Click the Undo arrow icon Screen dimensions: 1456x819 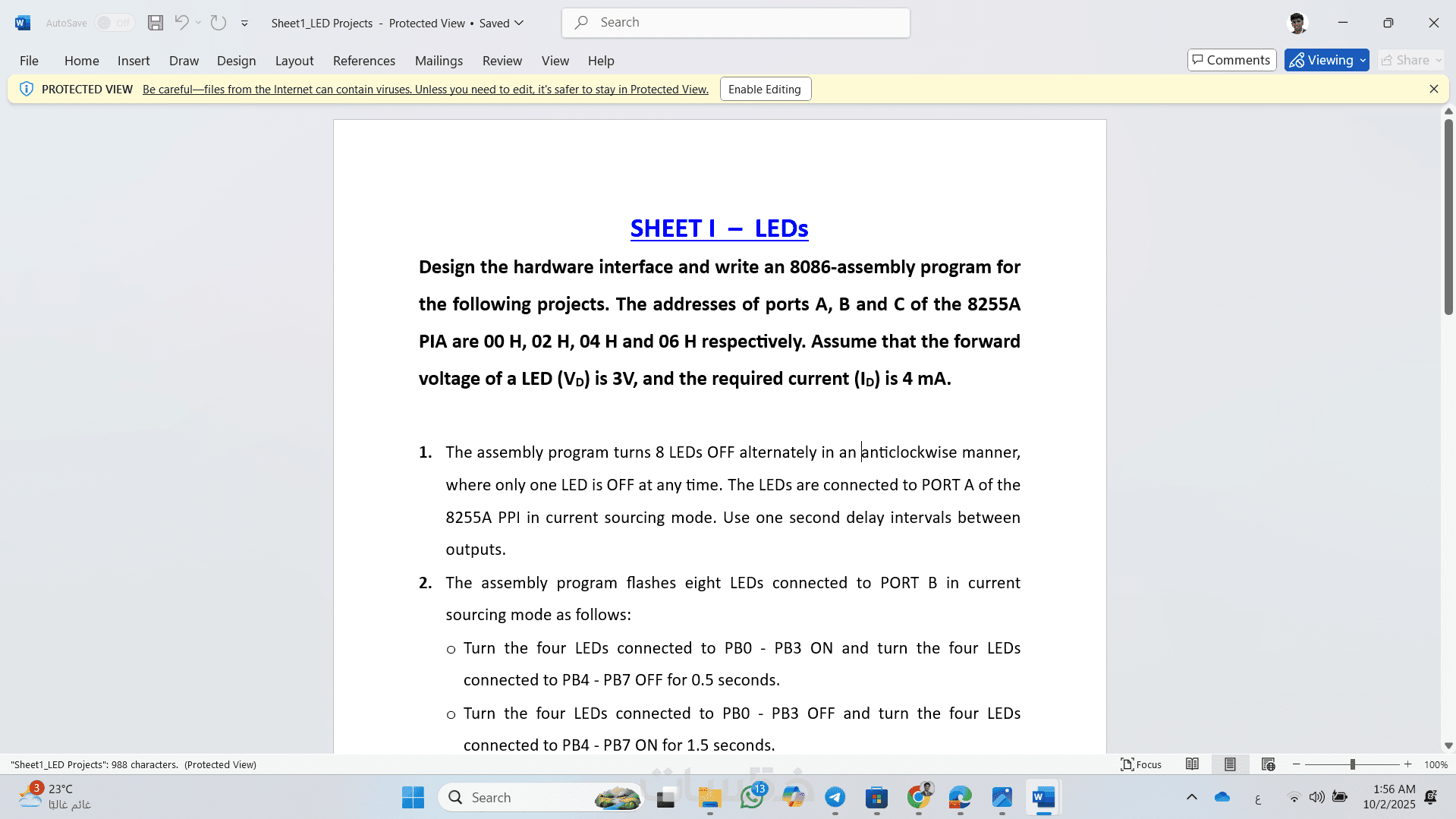(x=181, y=23)
